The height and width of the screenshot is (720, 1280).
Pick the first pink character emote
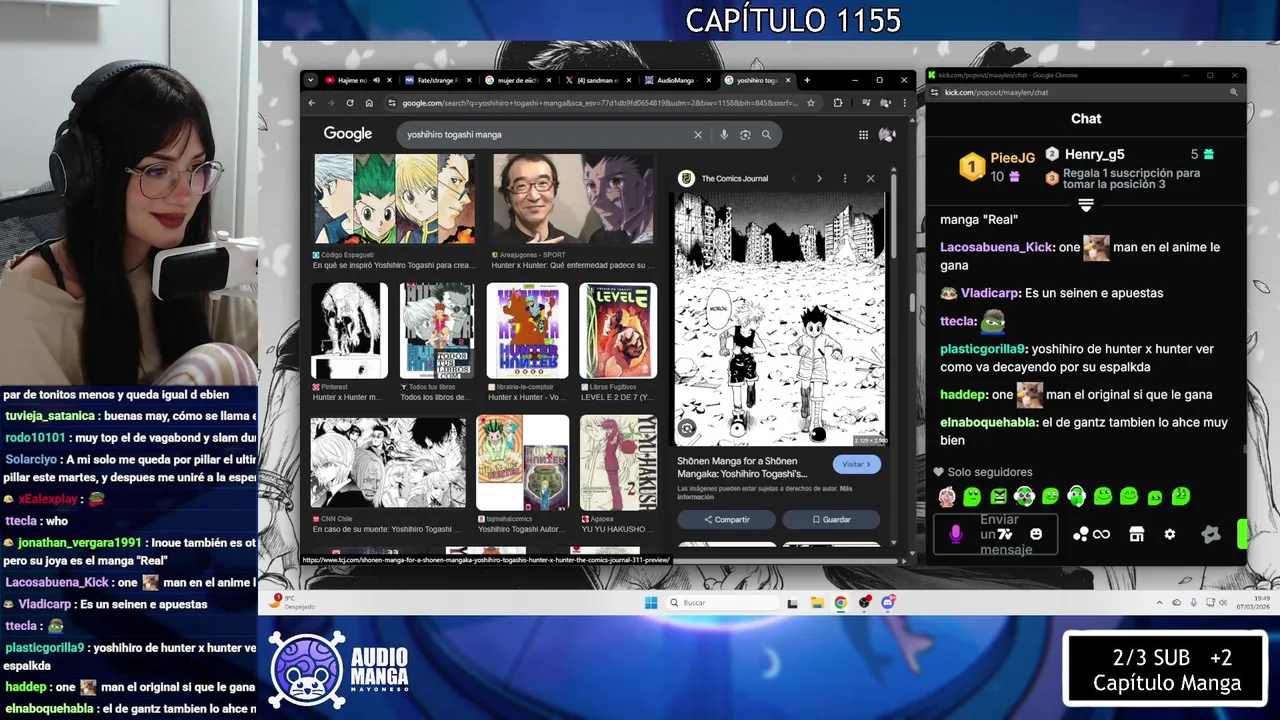click(946, 496)
